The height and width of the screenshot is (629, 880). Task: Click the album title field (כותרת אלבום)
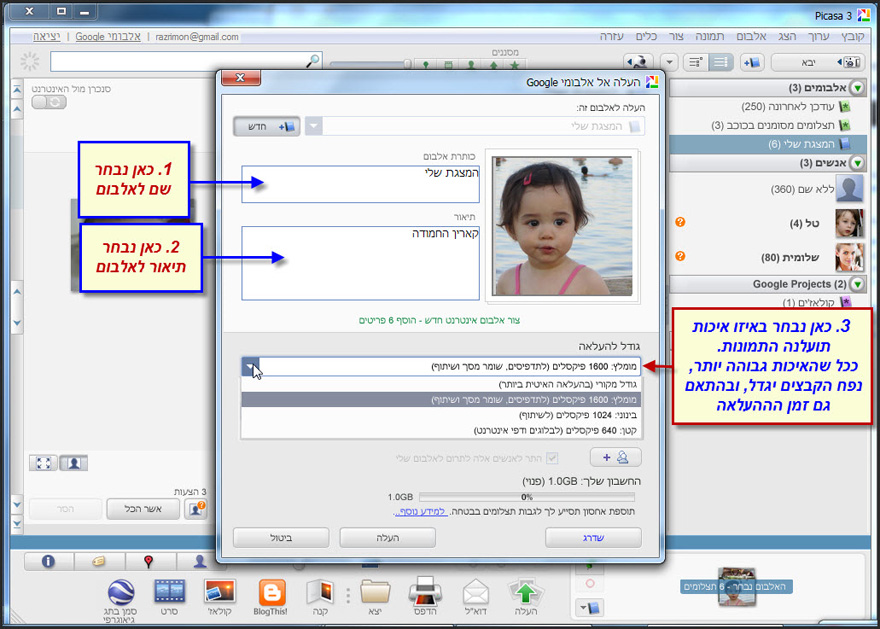360,183
